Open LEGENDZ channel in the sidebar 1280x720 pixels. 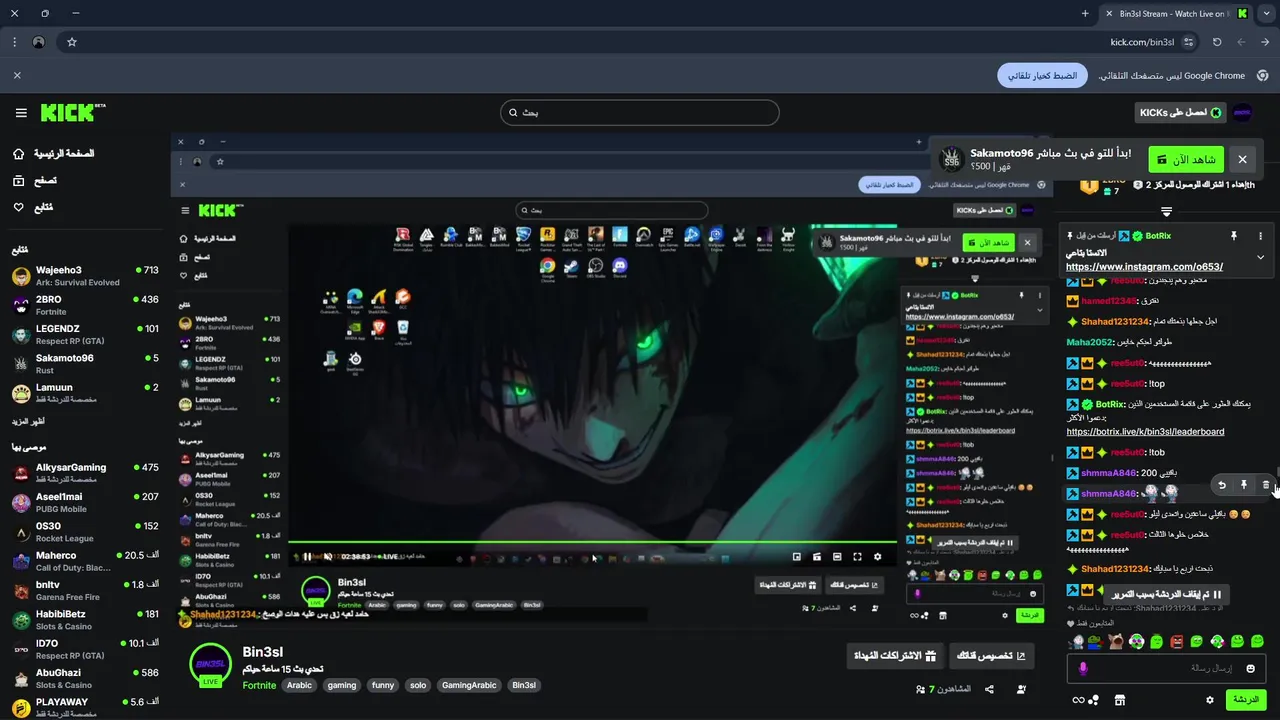tap(85, 334)
